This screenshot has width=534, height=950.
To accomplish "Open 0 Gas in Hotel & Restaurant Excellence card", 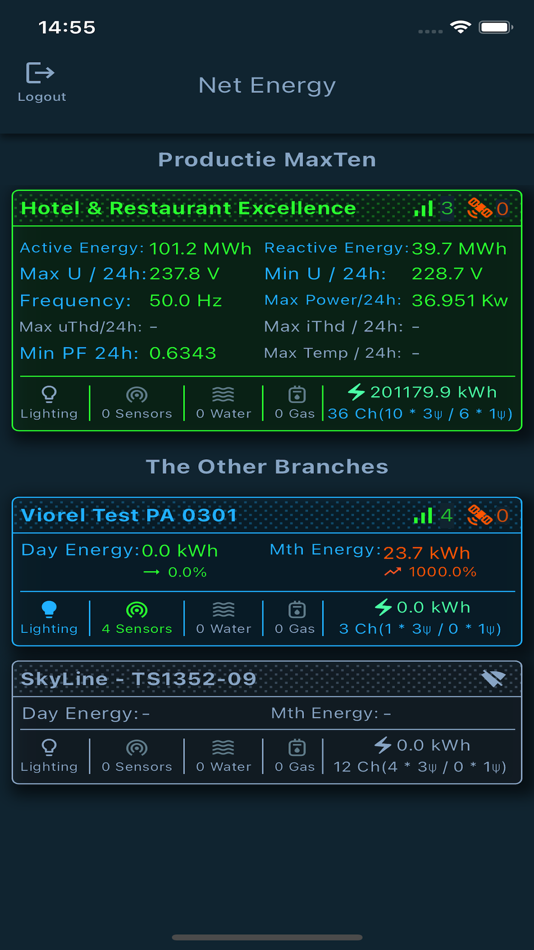I will coord(295,404).
